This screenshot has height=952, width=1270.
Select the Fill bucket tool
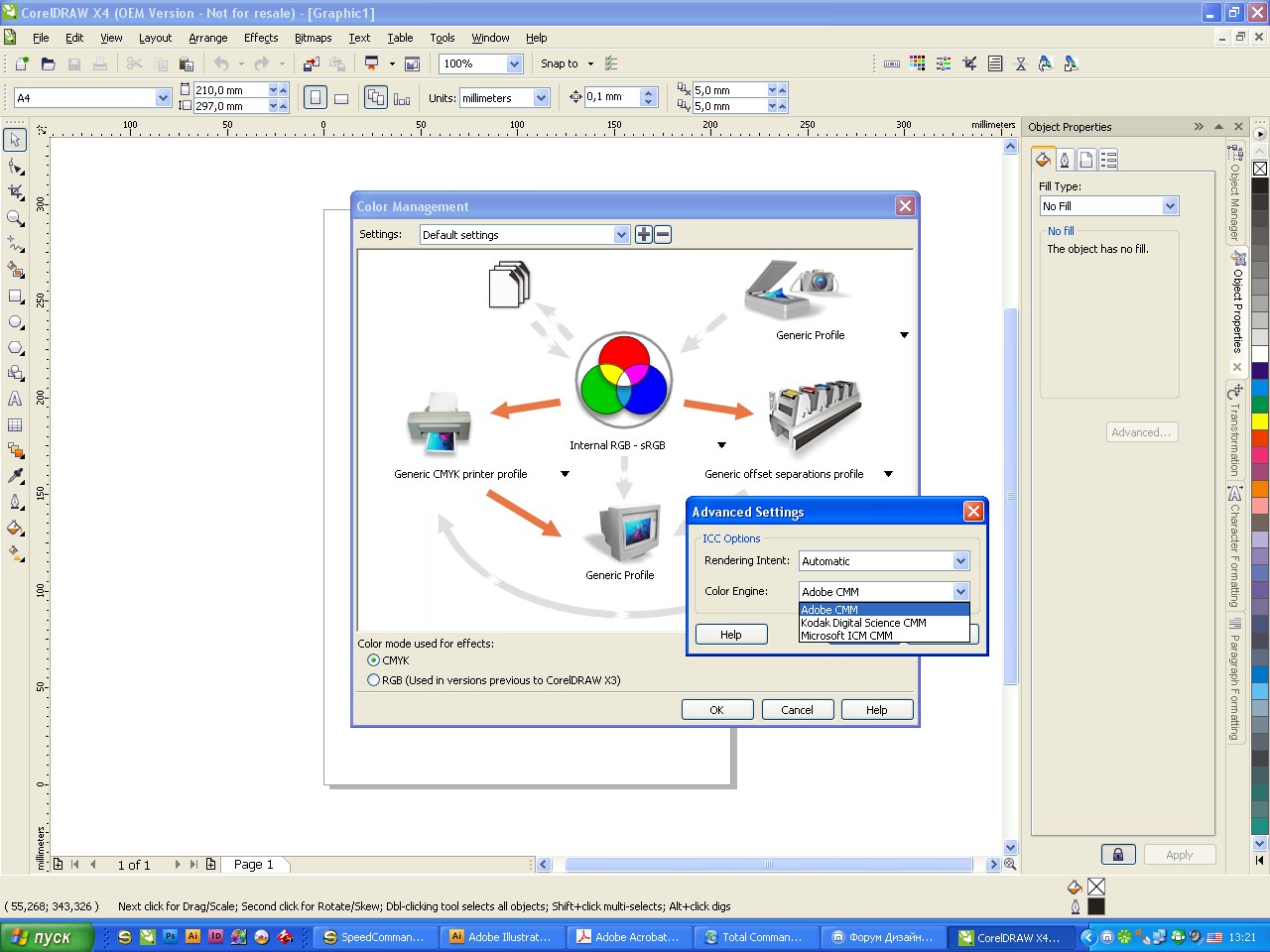pos(15,528)
